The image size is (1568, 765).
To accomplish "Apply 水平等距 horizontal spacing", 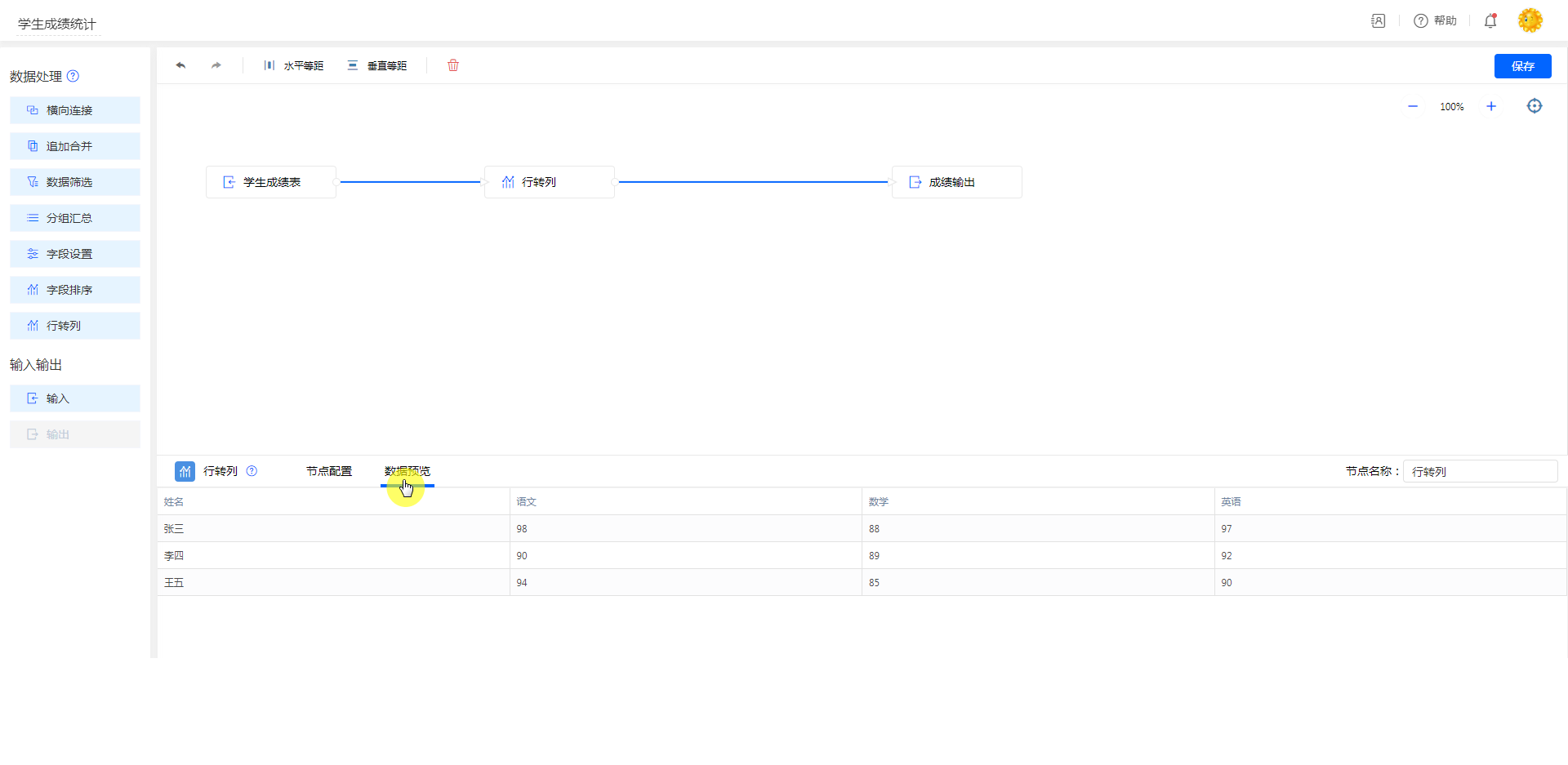I will point(294,65).
